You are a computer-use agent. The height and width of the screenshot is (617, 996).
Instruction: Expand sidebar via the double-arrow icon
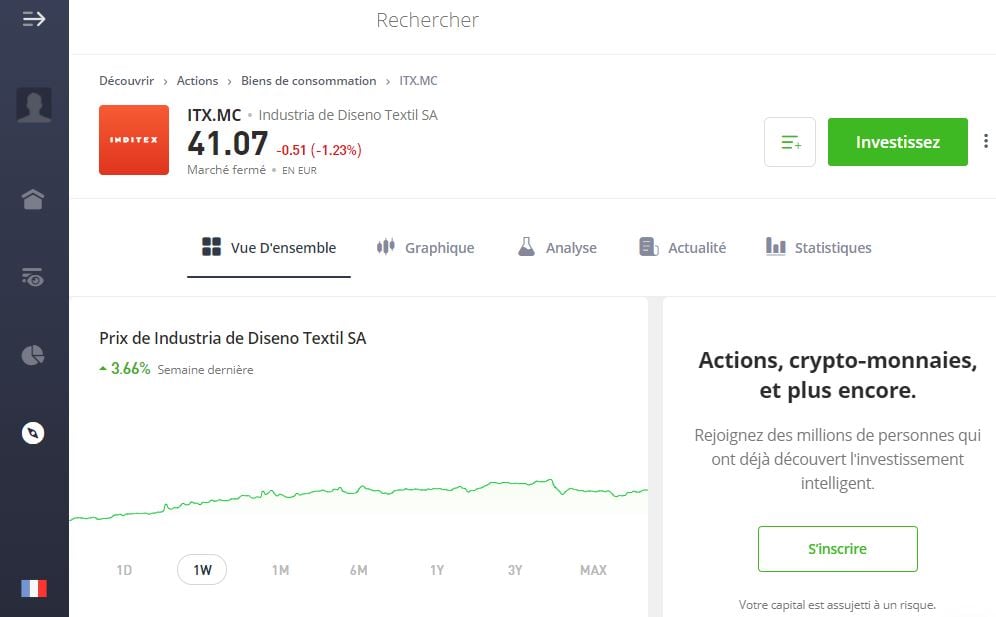tap(34, 18)
